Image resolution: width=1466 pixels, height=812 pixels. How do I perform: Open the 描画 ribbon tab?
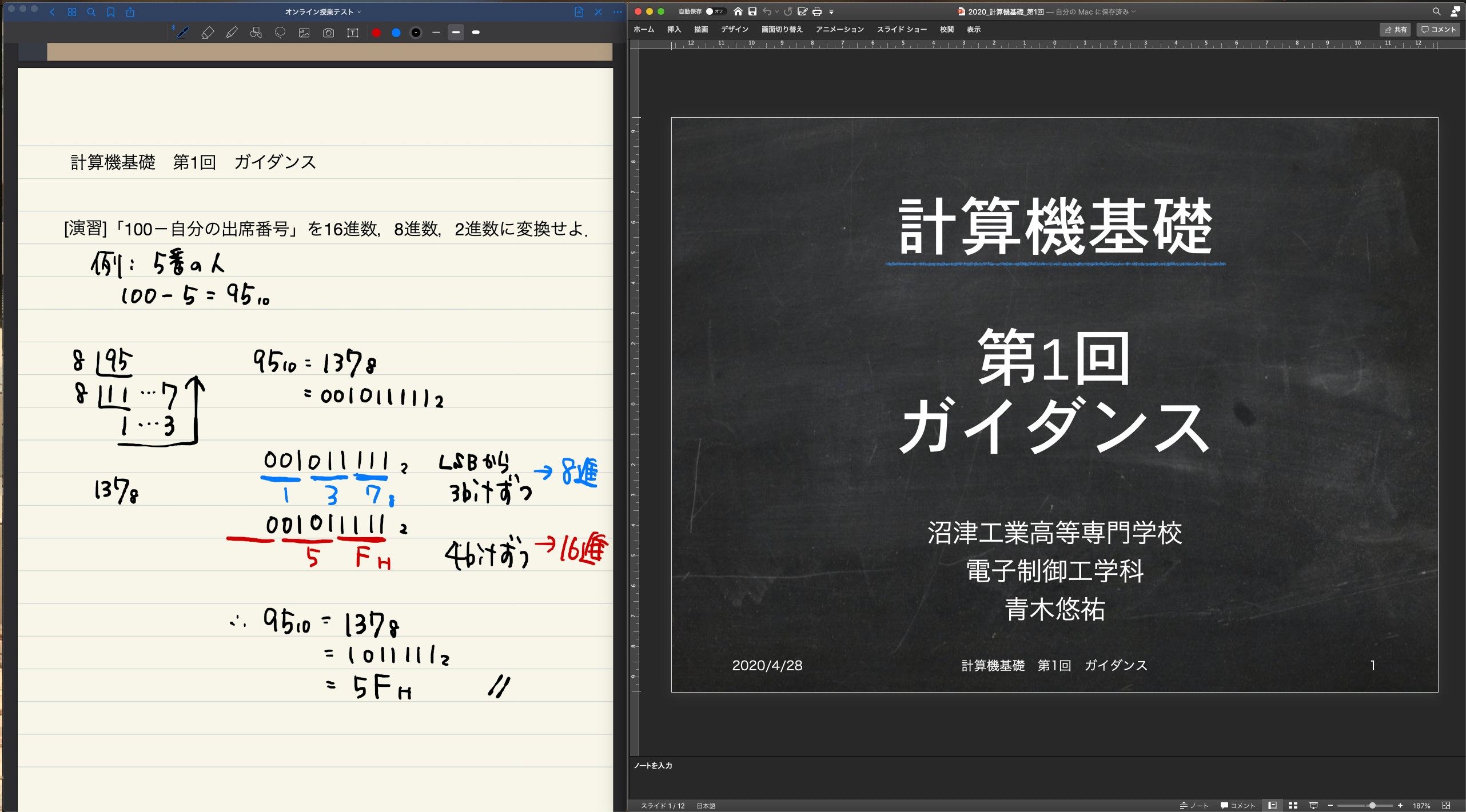tap(701, 30)
